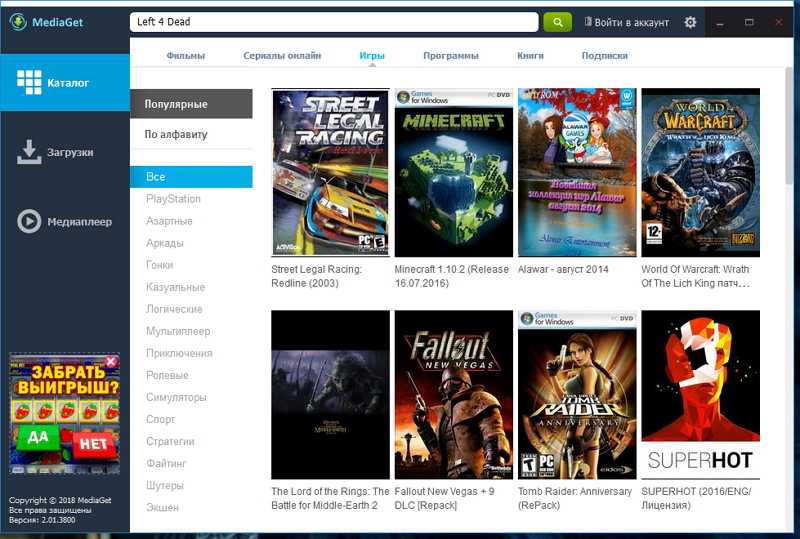Click the Каталог grid icon
800x539 pixels.
(29, 82)
